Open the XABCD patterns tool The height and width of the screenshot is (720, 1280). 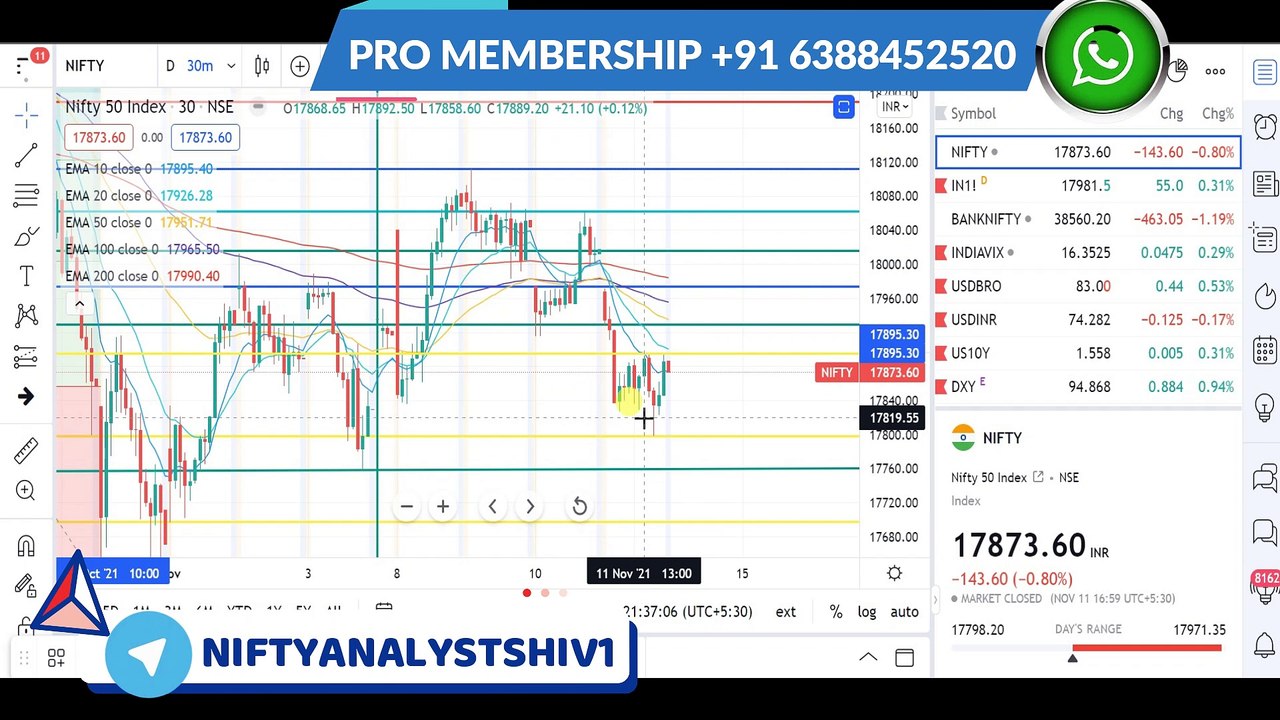pyautogui.click(x=26, y=316)
